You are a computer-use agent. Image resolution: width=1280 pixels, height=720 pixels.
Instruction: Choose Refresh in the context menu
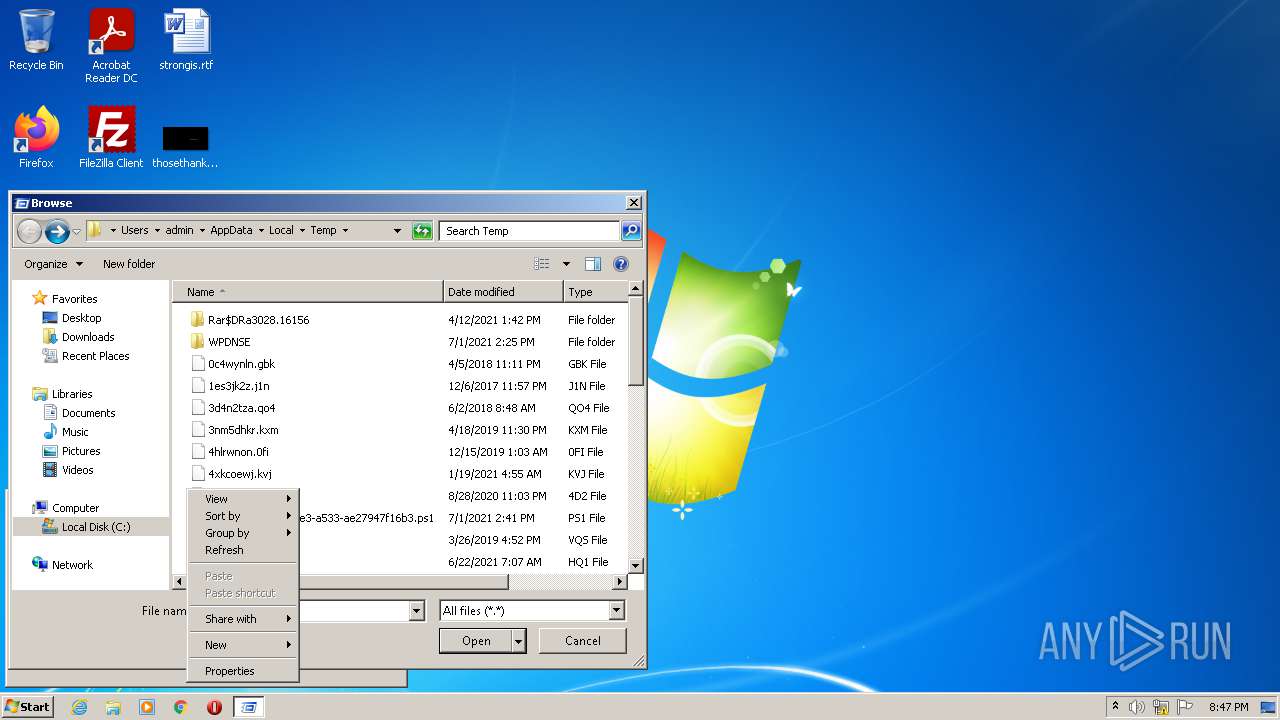point(243,550)
